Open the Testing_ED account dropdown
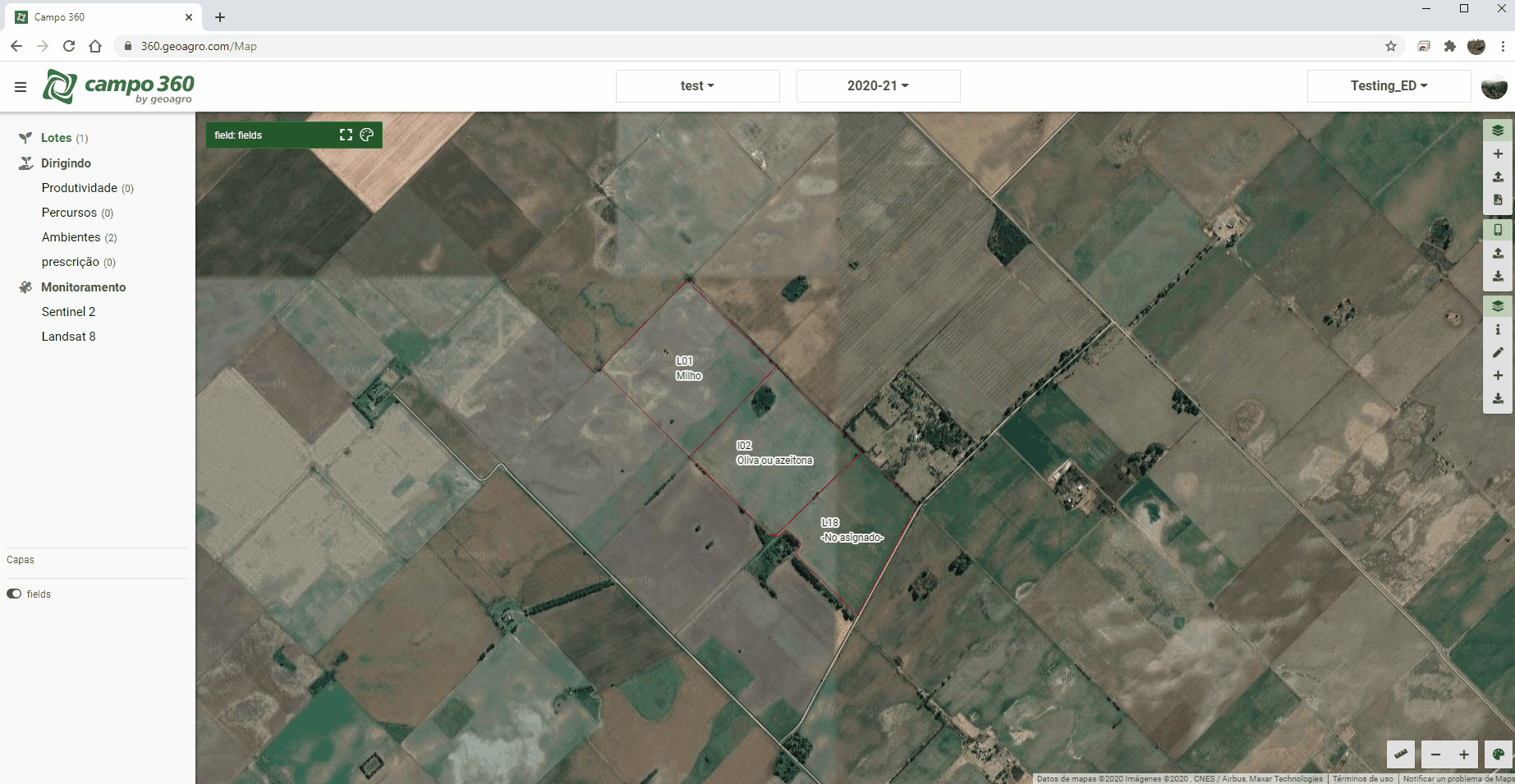1515x784 pixels. [x=1389, y=86]
